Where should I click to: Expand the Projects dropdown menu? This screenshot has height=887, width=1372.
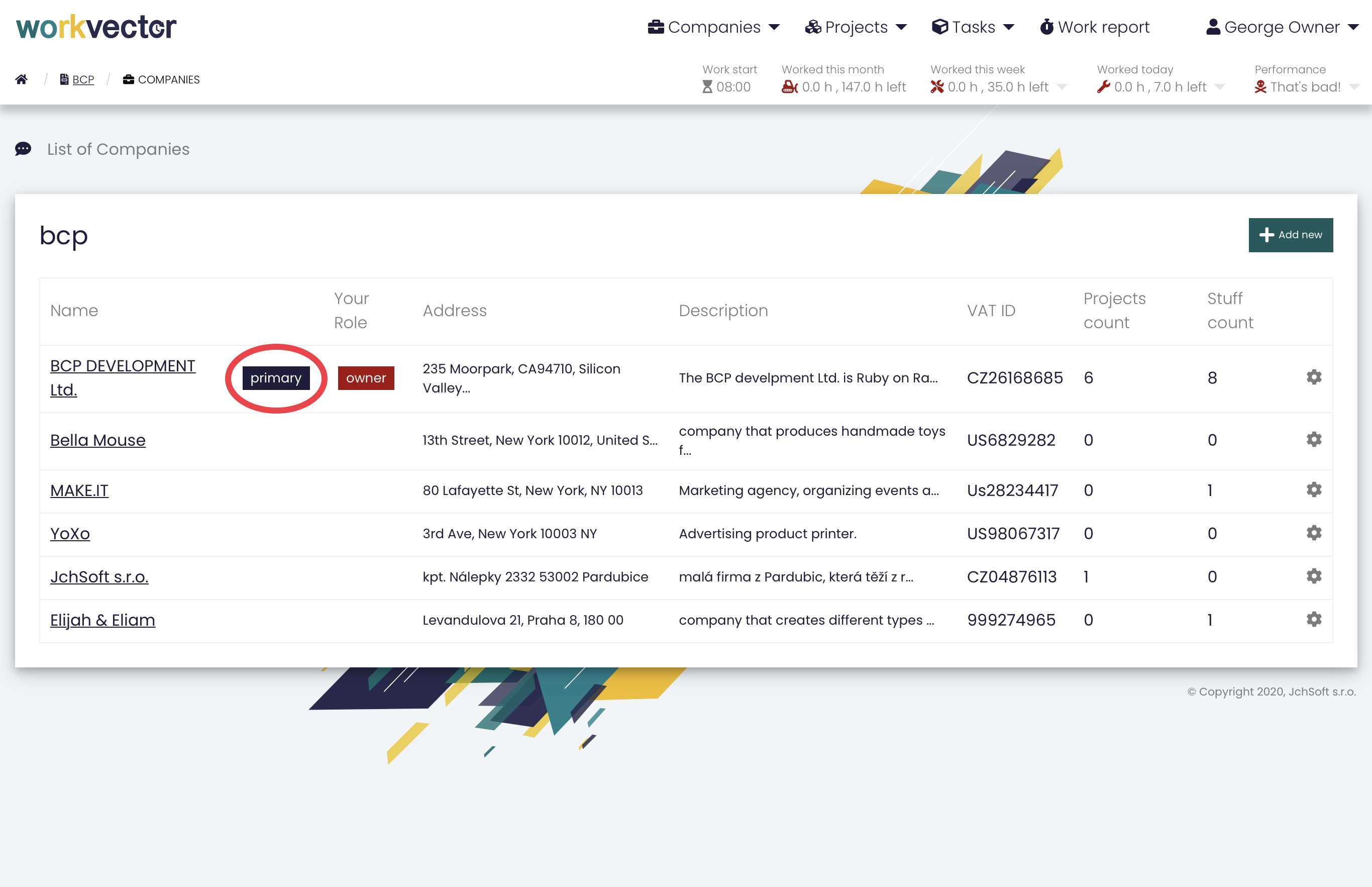point(856,27)
